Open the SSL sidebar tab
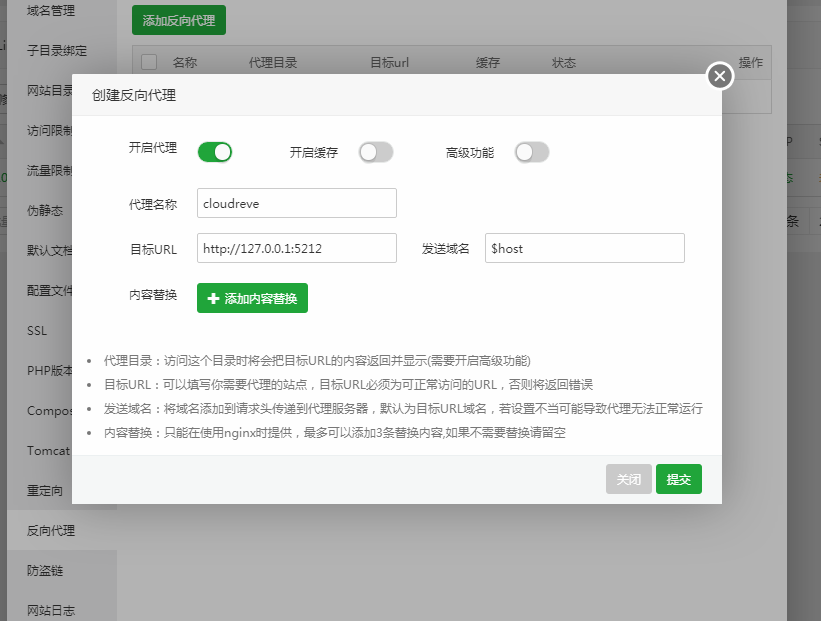The width and height of the screenshot is (821, 621). pyautogui.click(x=37, y=330)
